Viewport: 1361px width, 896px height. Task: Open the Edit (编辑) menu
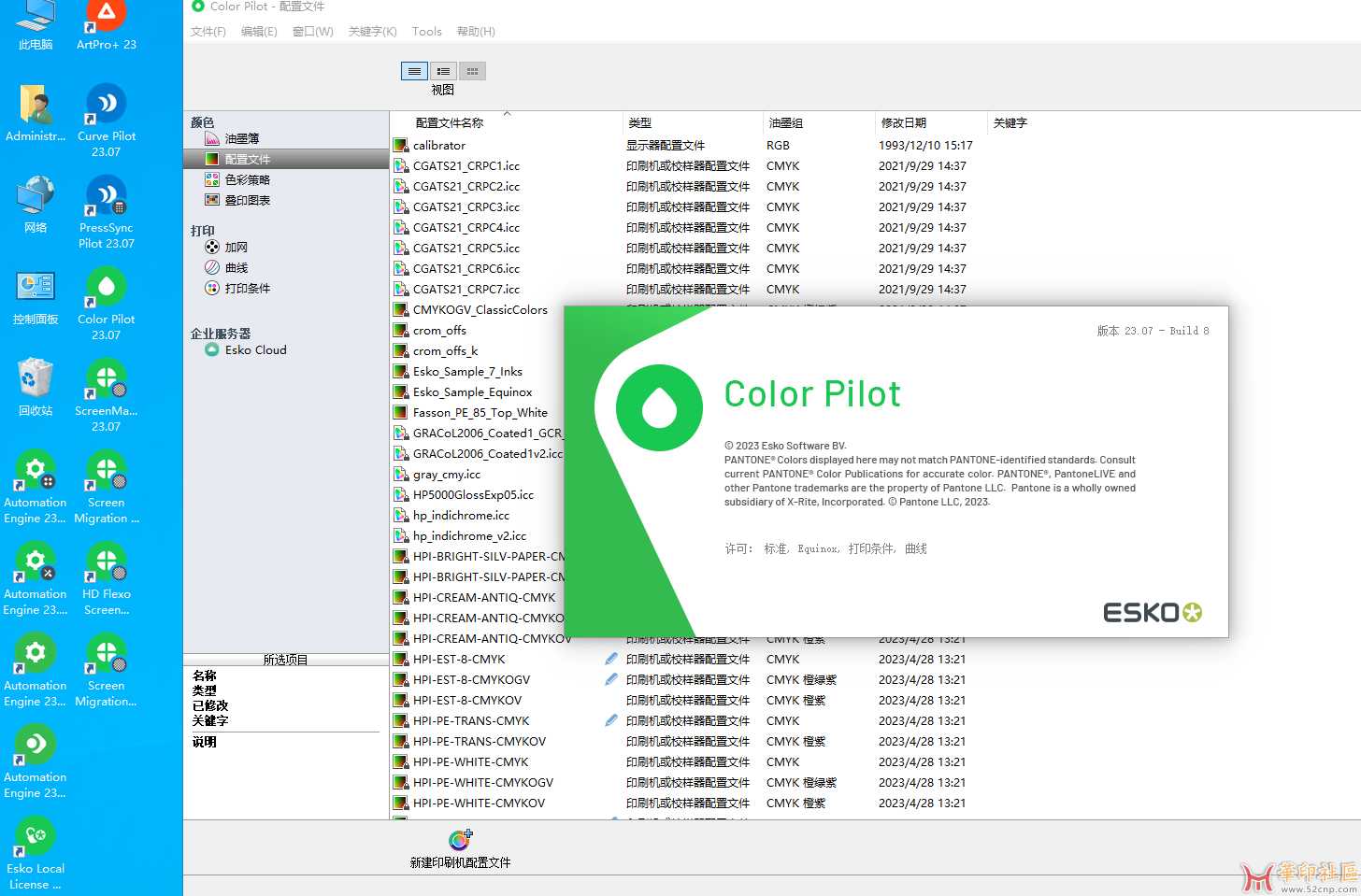pos(259,32)
